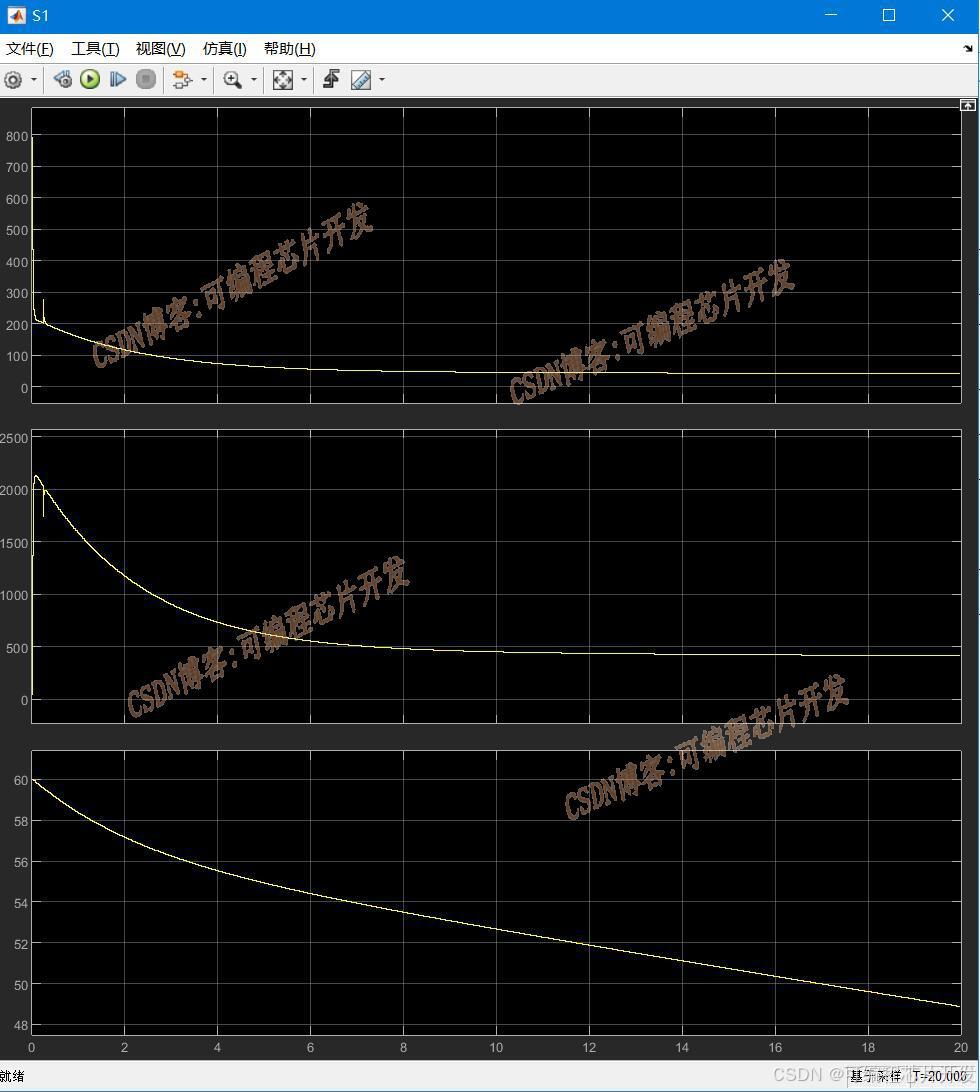Minimize the S1 scope window
980x1092 pixels.
pos(831,15)
